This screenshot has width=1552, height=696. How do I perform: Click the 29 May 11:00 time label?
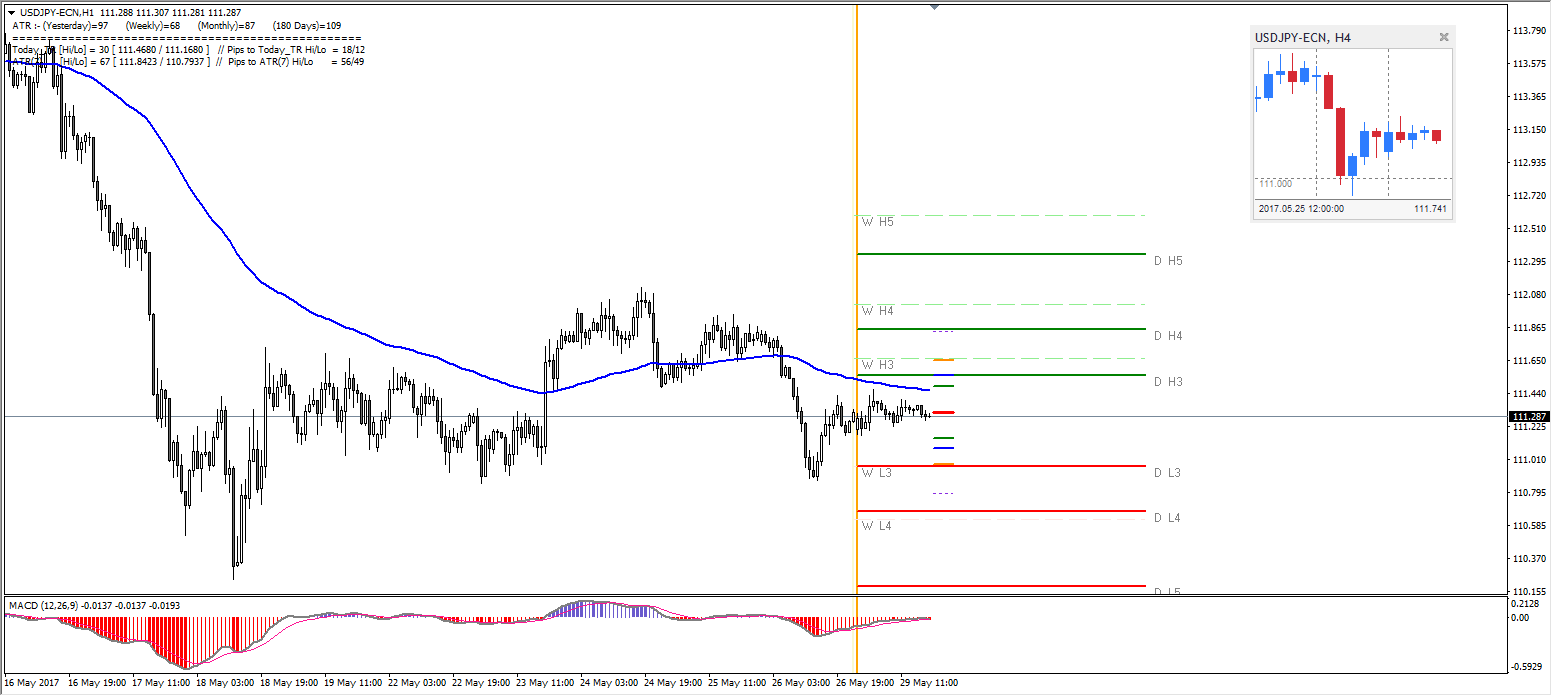[929, 684]
